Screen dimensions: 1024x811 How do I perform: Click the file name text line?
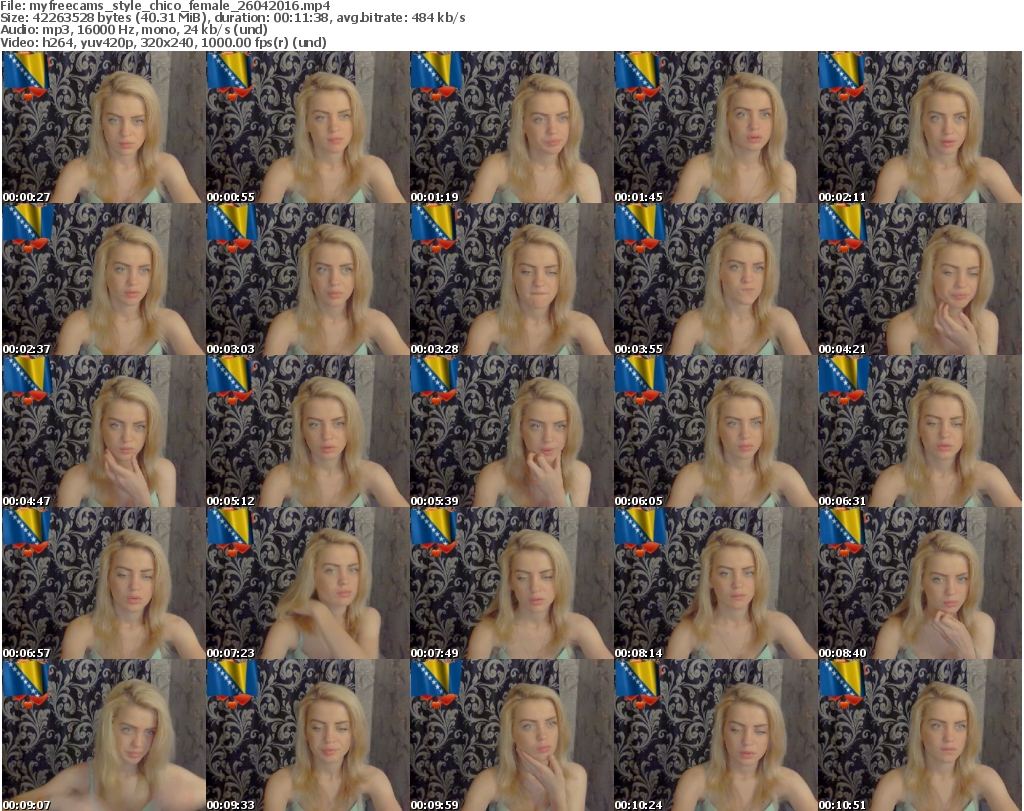[165, 6]
